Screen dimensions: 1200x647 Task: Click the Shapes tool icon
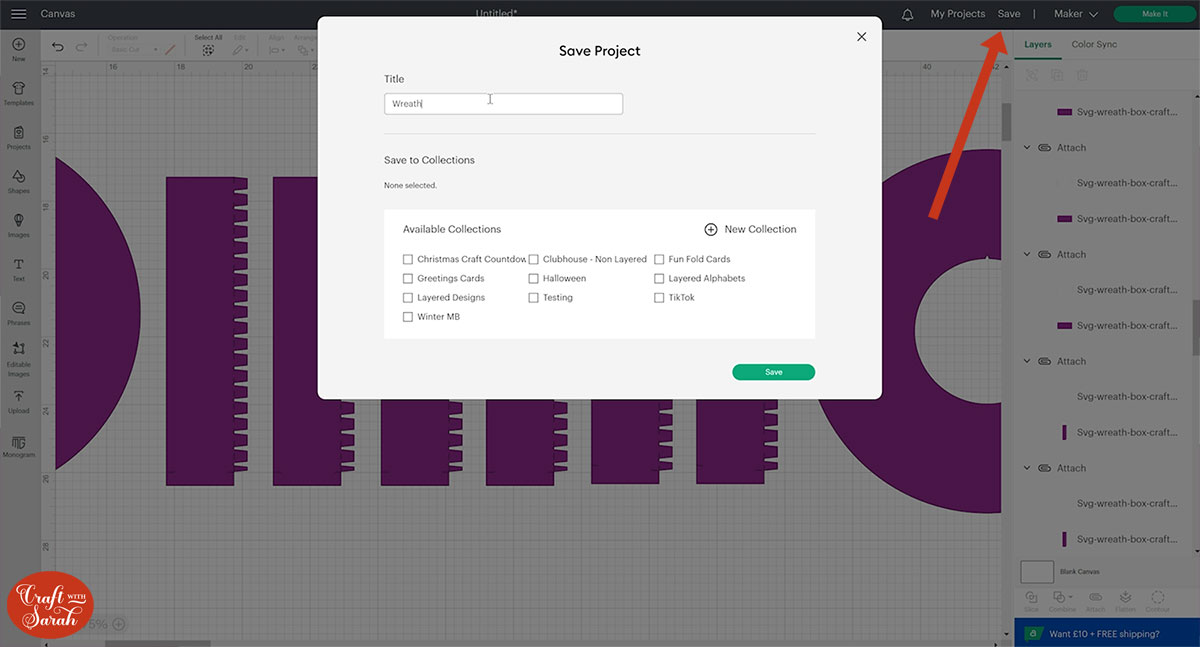[x=18, y=180]
